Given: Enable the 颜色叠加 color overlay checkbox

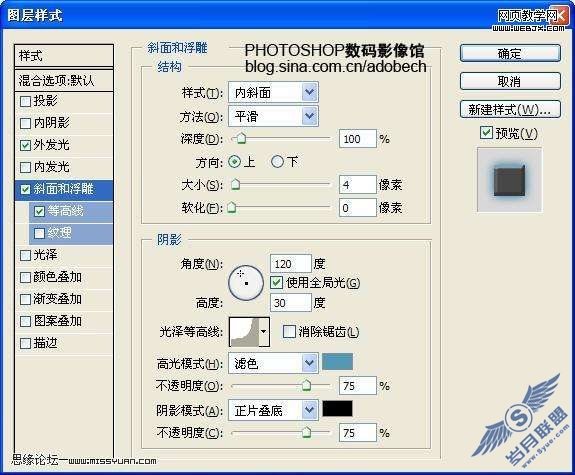Looking at the screenshot, I should point(25,277).
